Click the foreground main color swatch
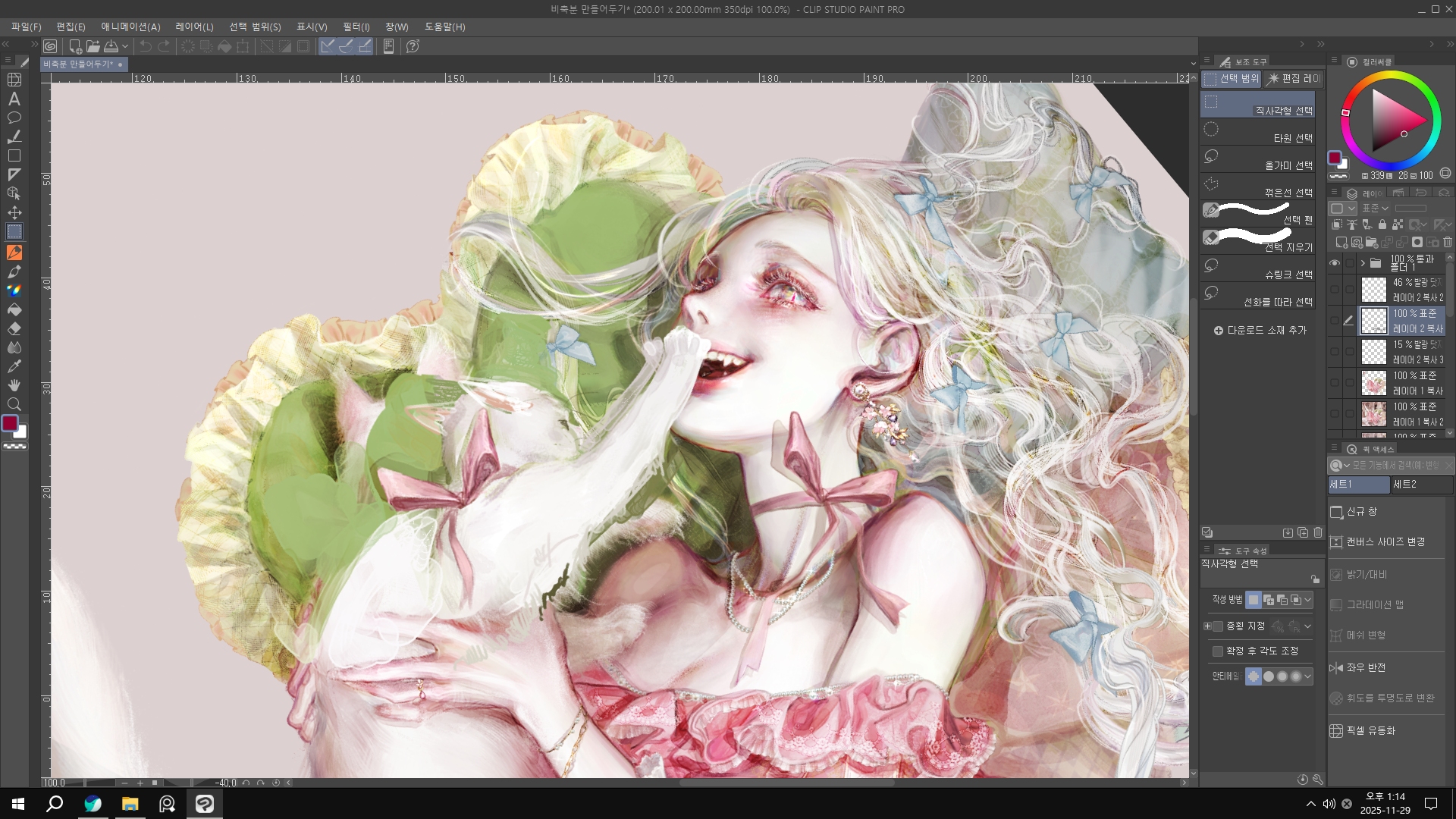The height and width of the screenshot is (819, 1456). point(10,423)
